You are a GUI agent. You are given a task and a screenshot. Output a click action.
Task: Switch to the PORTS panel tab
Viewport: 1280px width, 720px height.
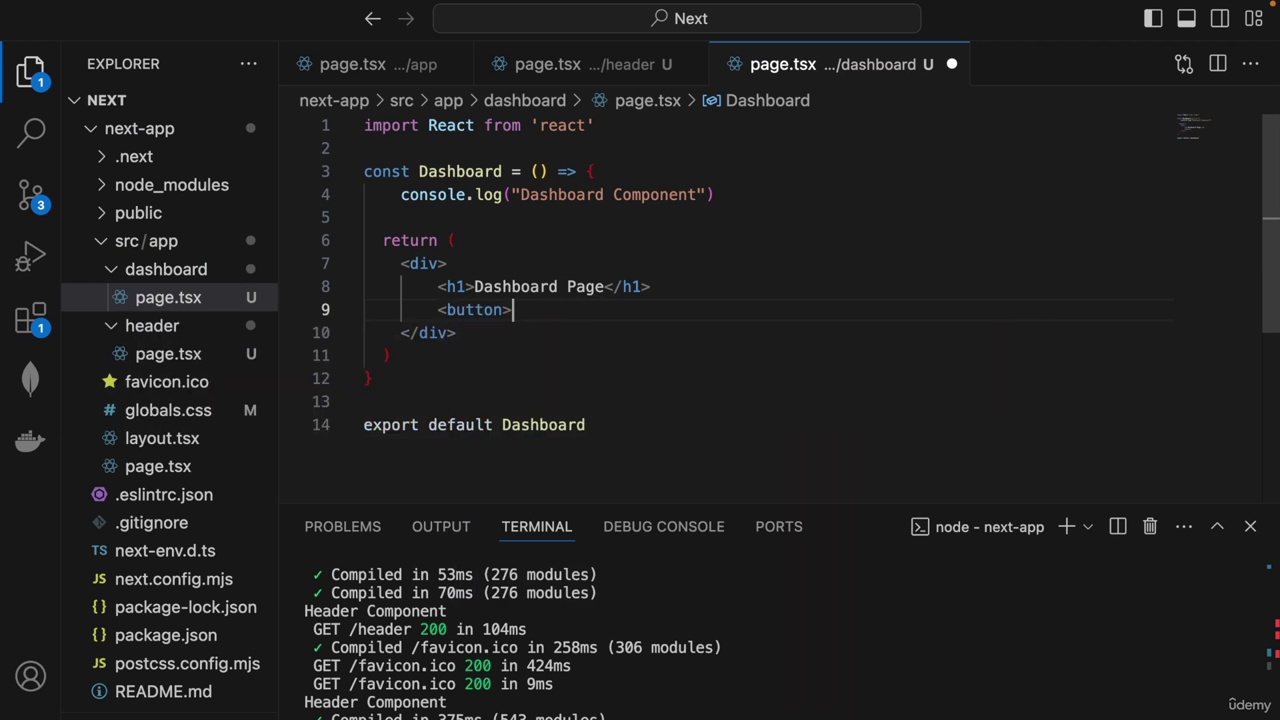[x=779, y=527]
